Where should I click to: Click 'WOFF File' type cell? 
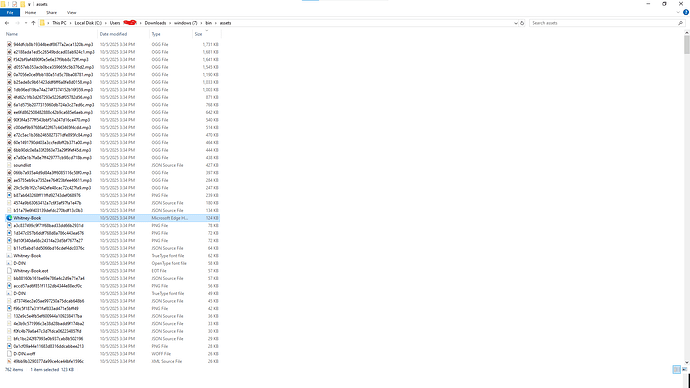(x=161, y=354)
